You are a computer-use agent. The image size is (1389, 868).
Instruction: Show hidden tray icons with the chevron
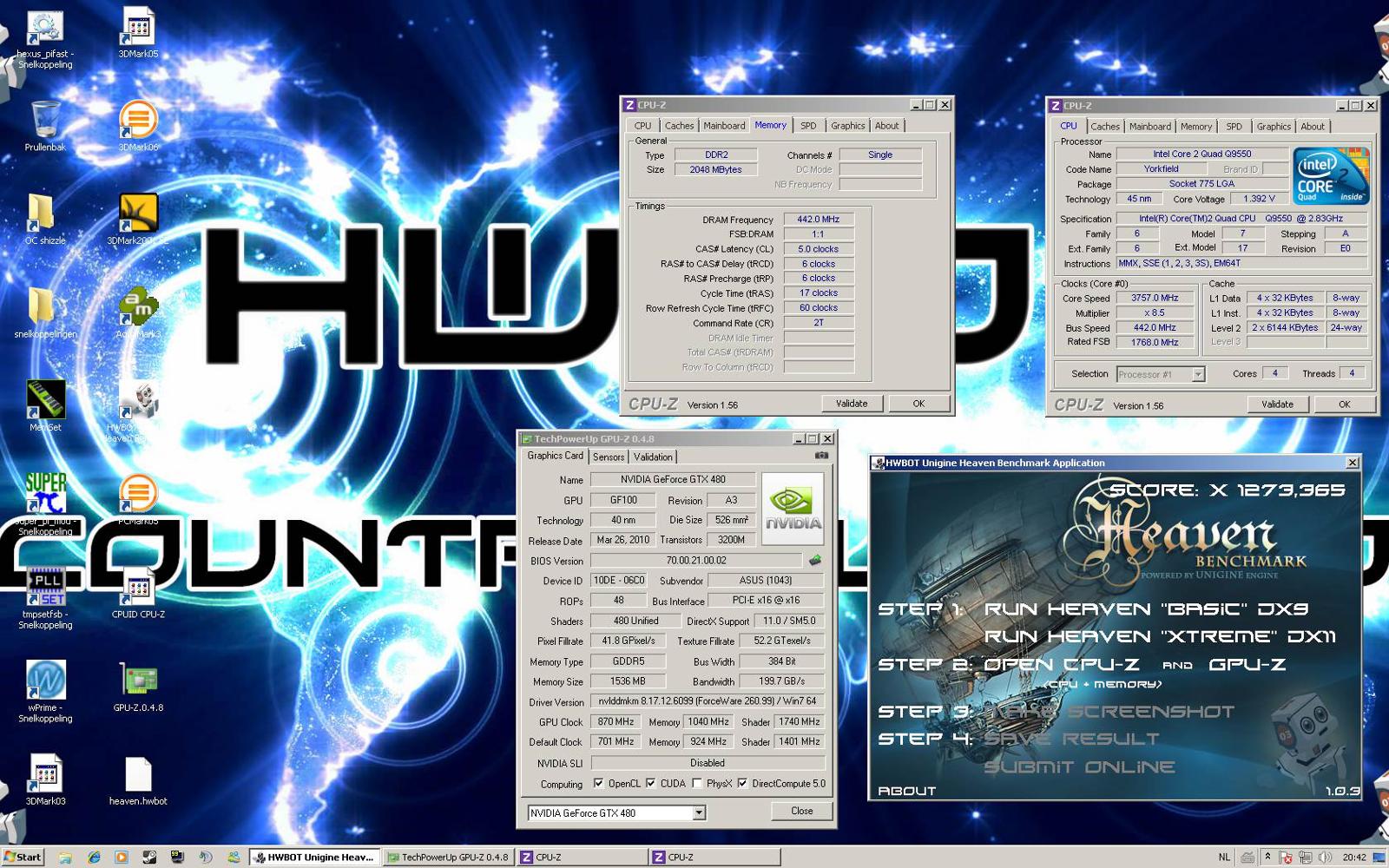[1267, 856]
